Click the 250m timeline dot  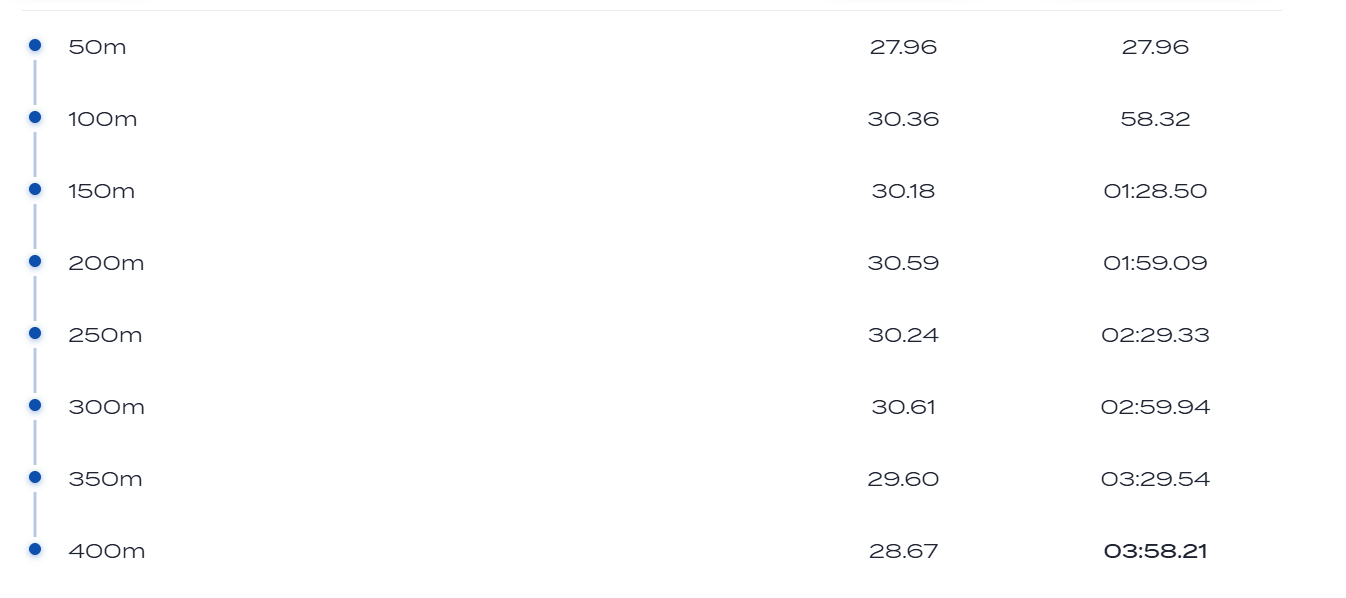click(35, 333)
